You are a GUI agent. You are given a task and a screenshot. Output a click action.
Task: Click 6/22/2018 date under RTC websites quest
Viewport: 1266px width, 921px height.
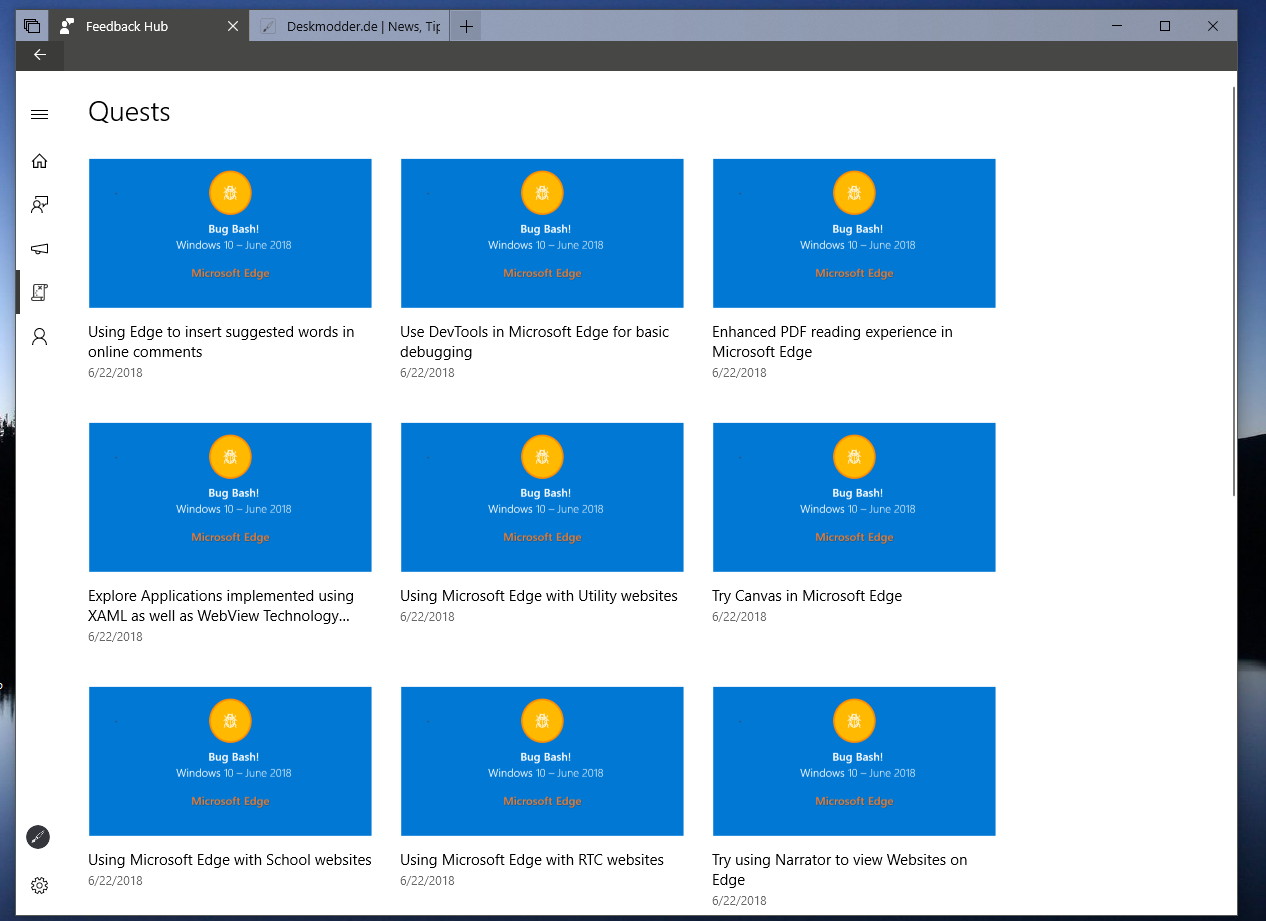coord(427,881)
